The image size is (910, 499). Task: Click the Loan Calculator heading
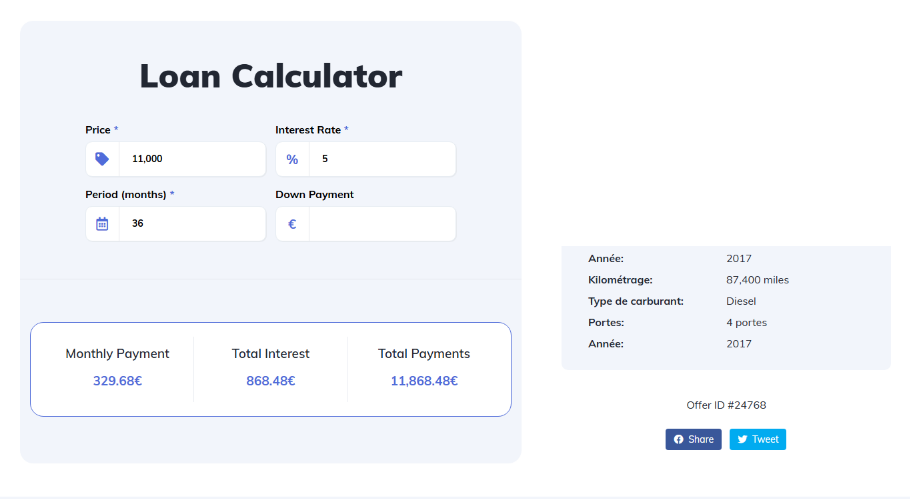[271, 76]
